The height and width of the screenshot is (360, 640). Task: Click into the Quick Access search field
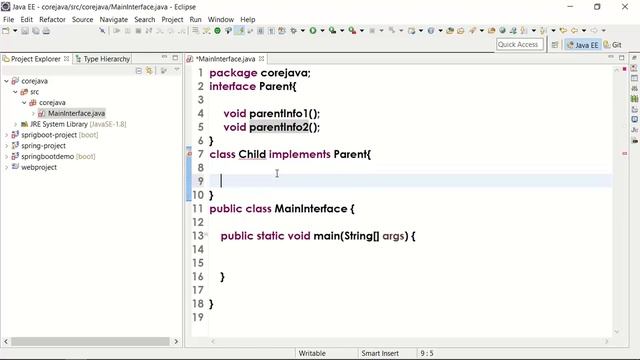tap(520, 44)
